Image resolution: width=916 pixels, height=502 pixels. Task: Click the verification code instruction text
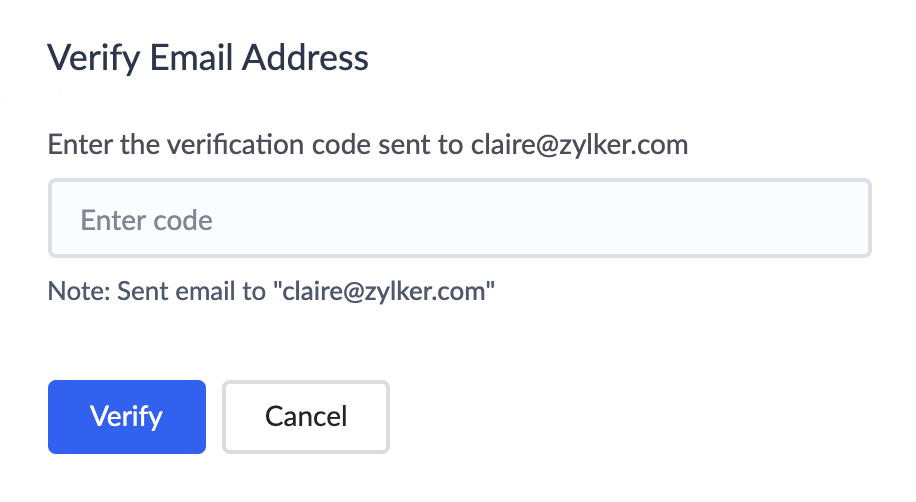click(x=367, y=144)
